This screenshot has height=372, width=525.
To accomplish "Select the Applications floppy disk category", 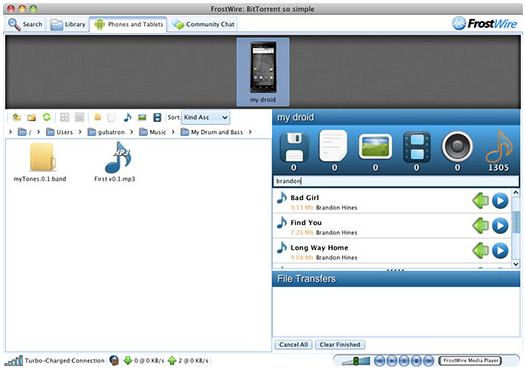I will pos(294,147).
